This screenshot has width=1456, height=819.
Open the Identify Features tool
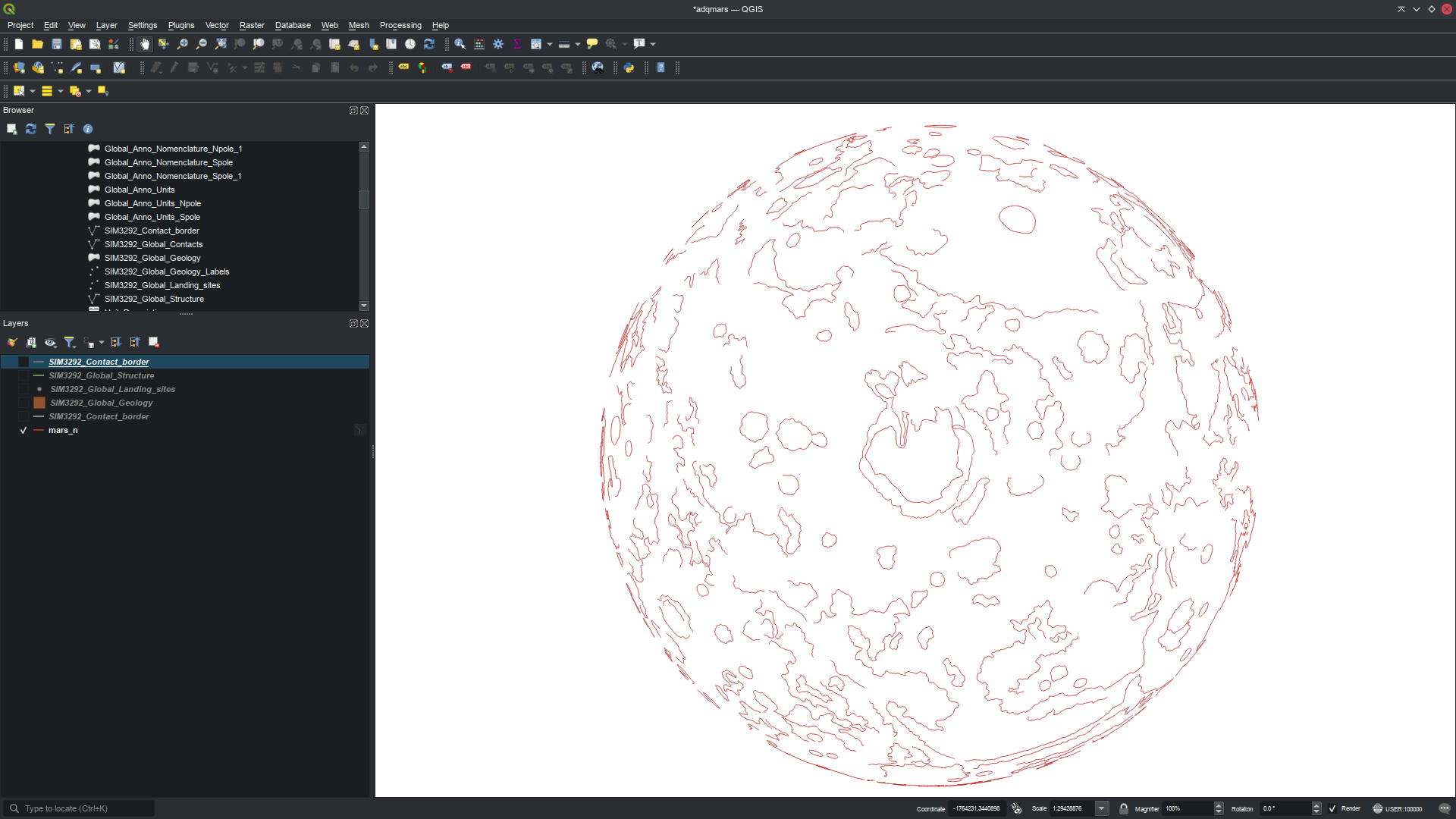460,44
